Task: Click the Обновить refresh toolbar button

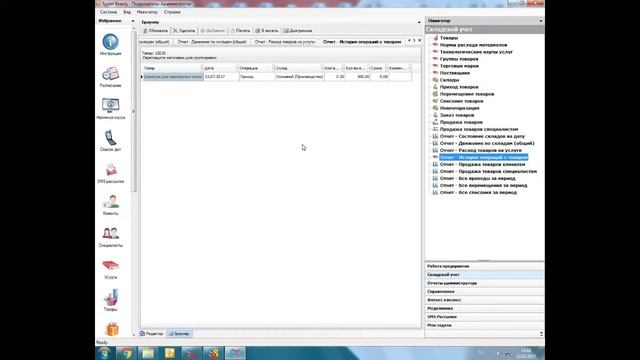Action: coord(155,31)
